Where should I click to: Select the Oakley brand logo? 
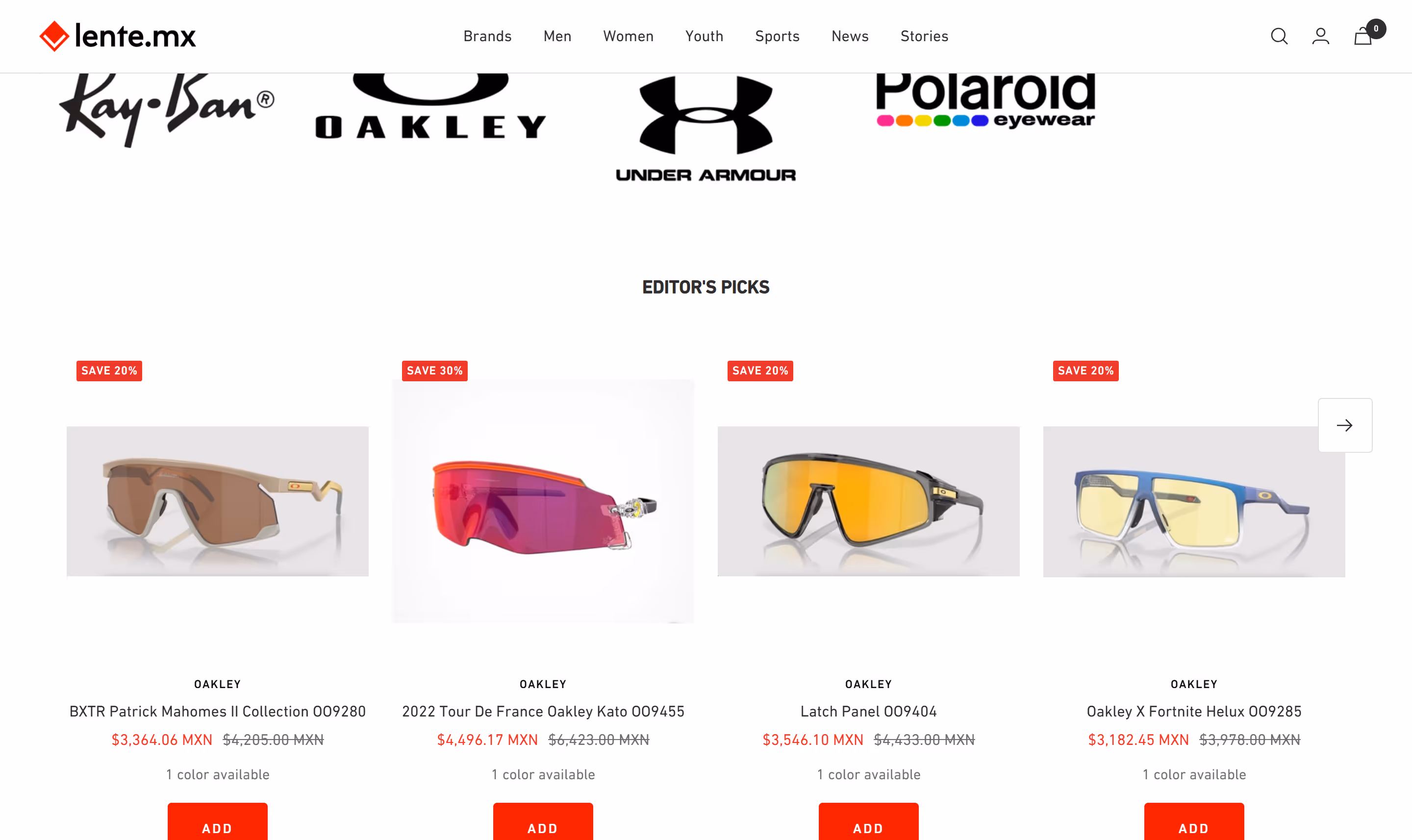coord(430,106)
